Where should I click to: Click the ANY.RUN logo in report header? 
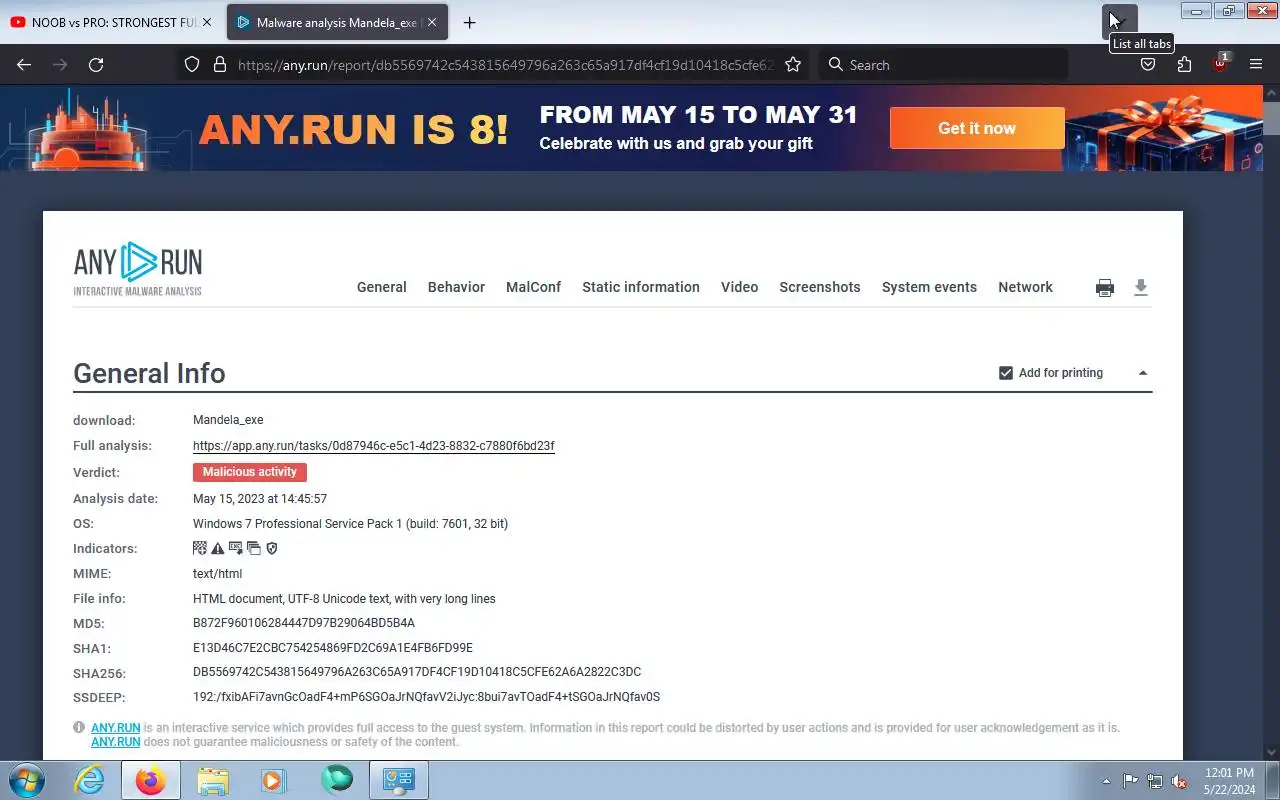138,268
